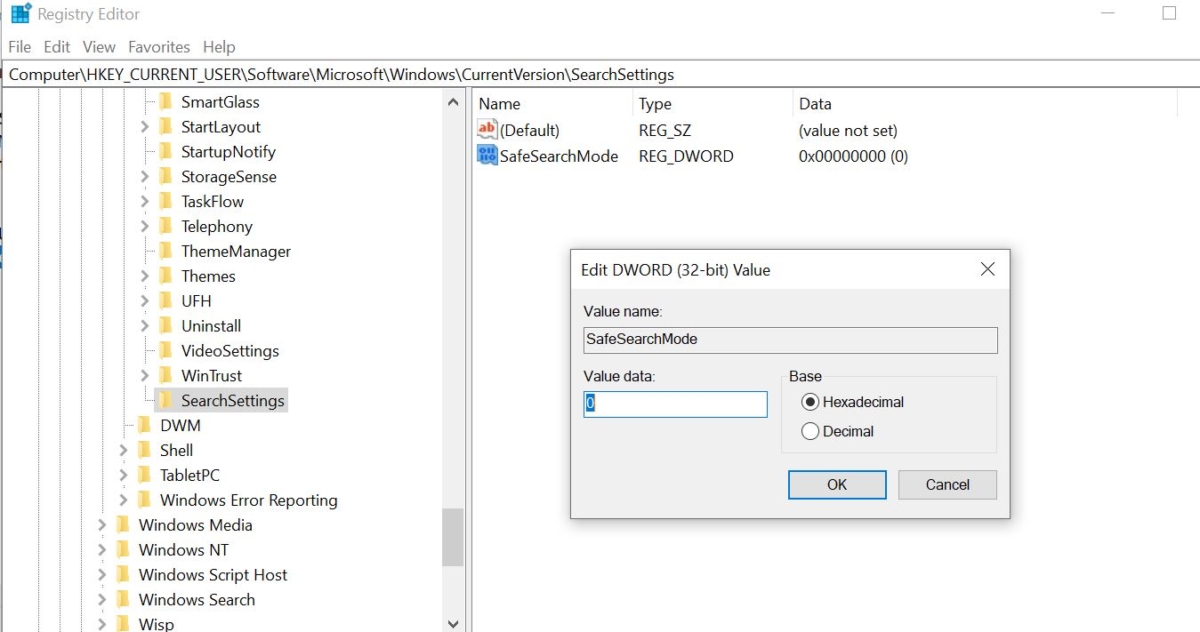The image size is (1200, 632).
Task: Switch the base to Decimal
Action: point(812,430)
